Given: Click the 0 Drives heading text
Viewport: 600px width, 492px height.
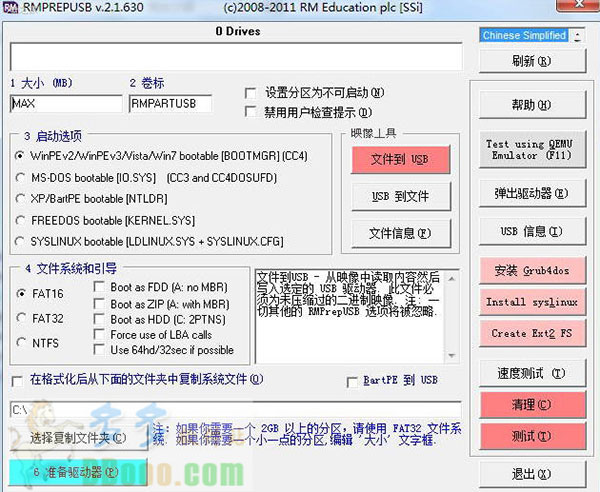Looking at the screenshot, I should tap(238, 31).
